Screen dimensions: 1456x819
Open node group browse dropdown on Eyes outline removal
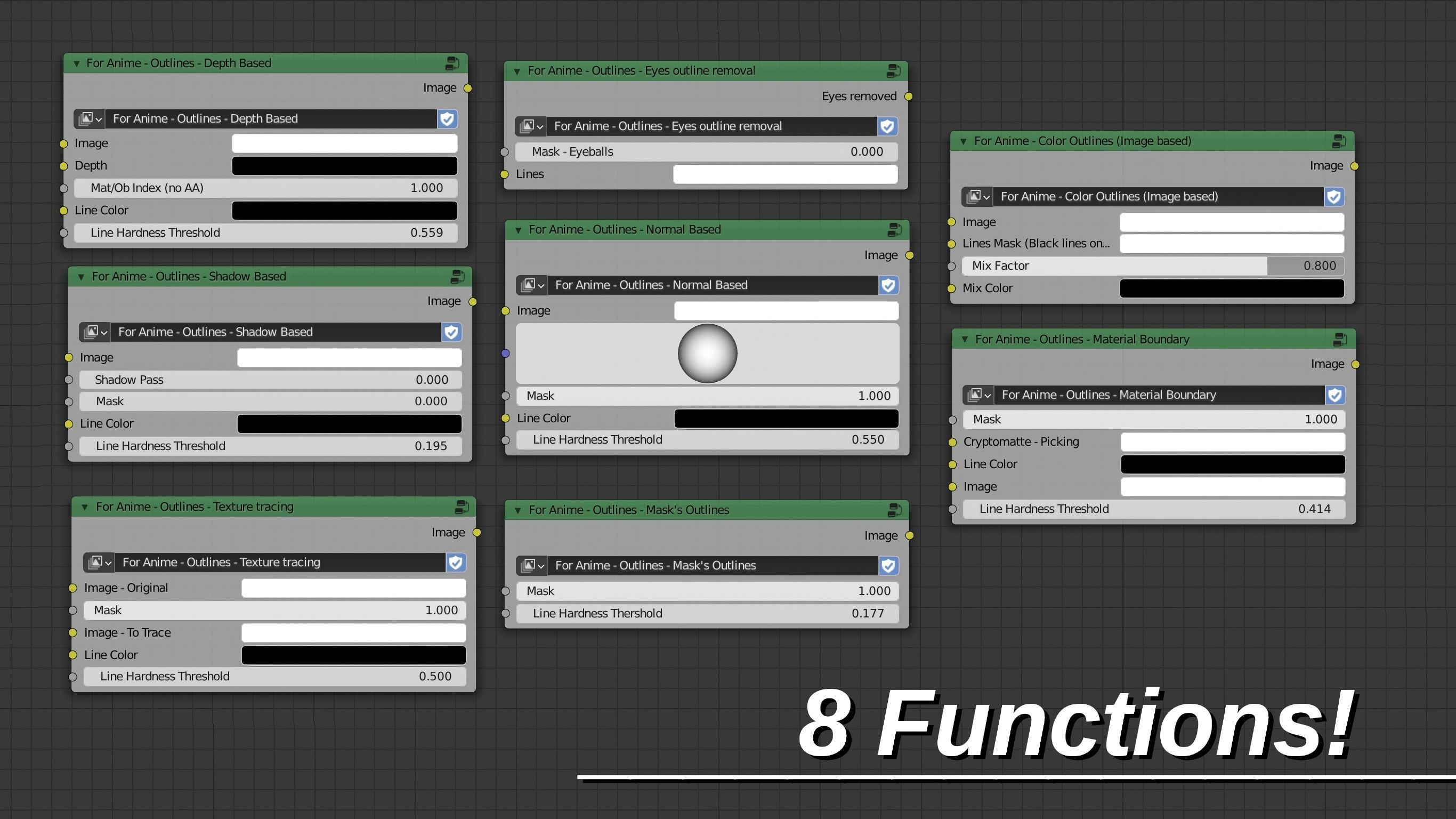[531, 126]
